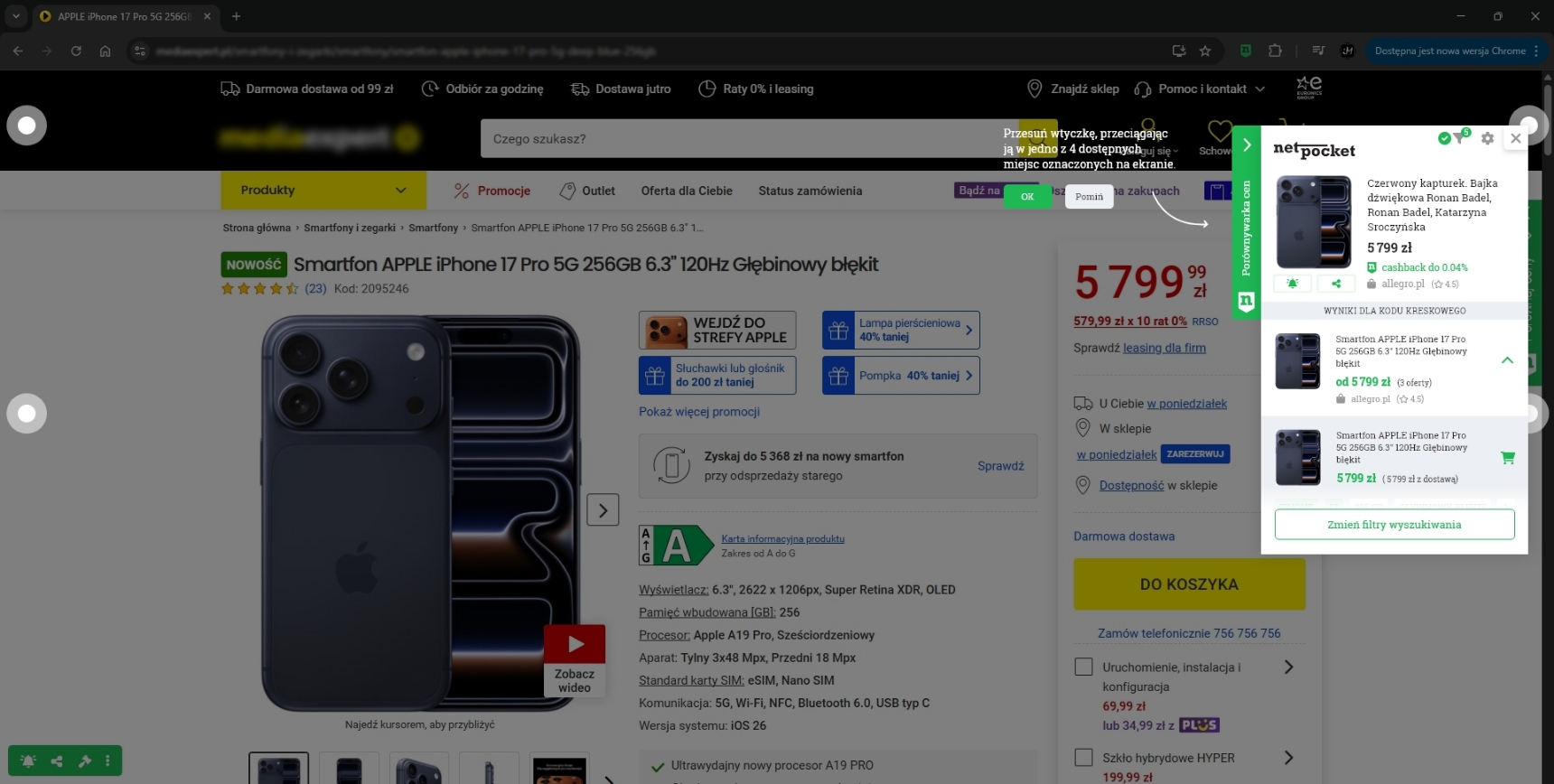This screenshot has height=784, width=1554.
Task: Go to Status zamówienia
Action: click(810, 191)
